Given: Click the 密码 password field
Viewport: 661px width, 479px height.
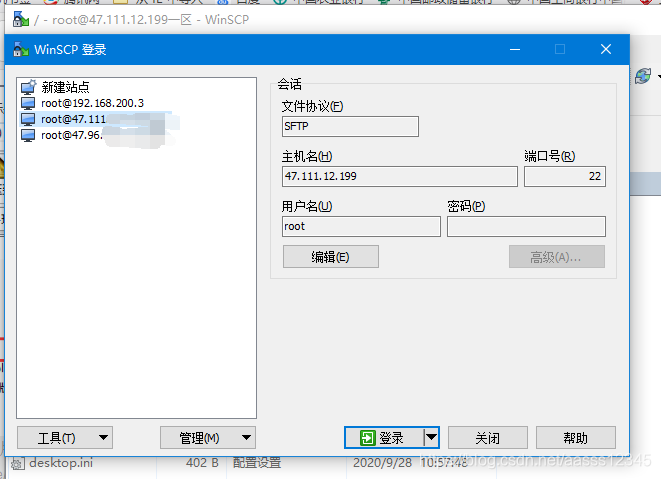Looking at the screenshot, I should [527, 226].
